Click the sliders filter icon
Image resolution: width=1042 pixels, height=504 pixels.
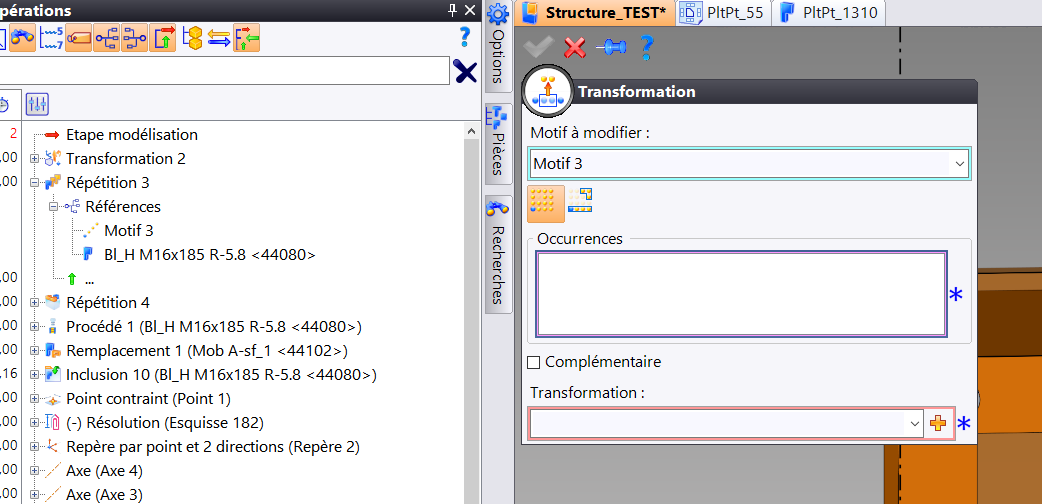pyautogui.click(x=37, y=104)
